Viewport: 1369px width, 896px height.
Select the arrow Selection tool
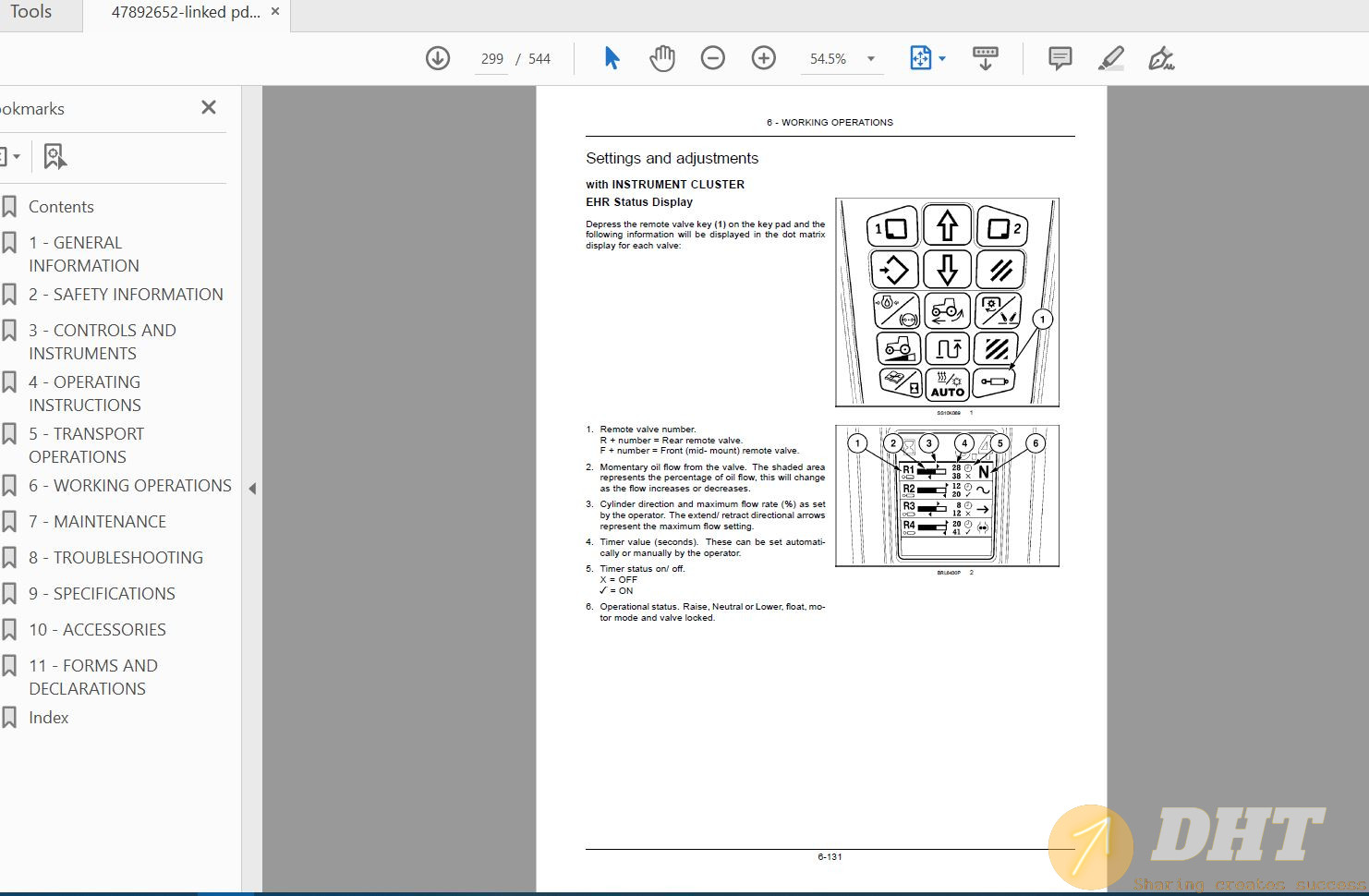612,58
